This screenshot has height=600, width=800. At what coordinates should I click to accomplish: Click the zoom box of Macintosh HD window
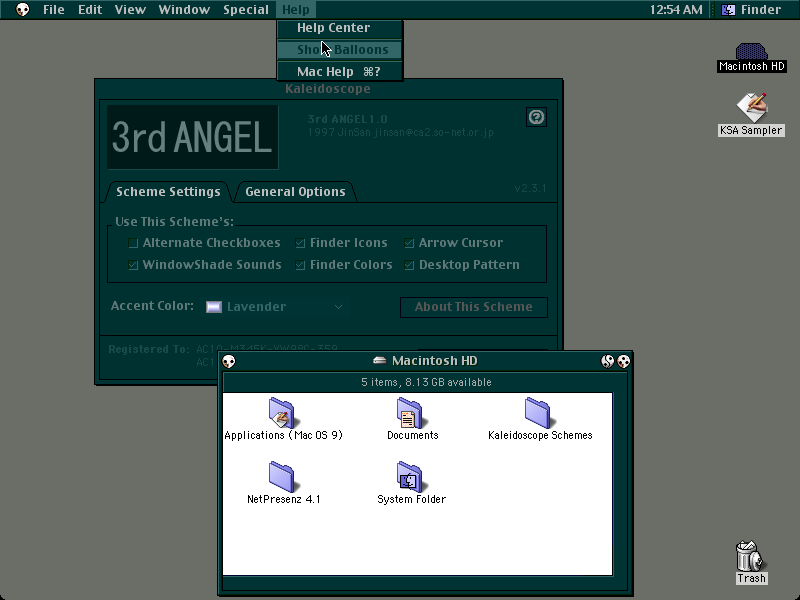point(607,361)
